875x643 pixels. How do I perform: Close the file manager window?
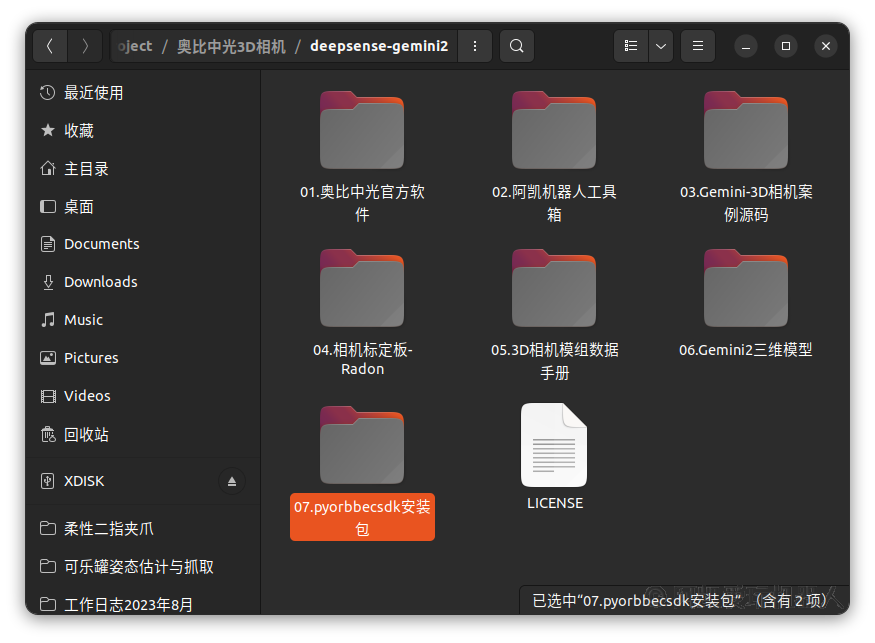coord(826,46)
